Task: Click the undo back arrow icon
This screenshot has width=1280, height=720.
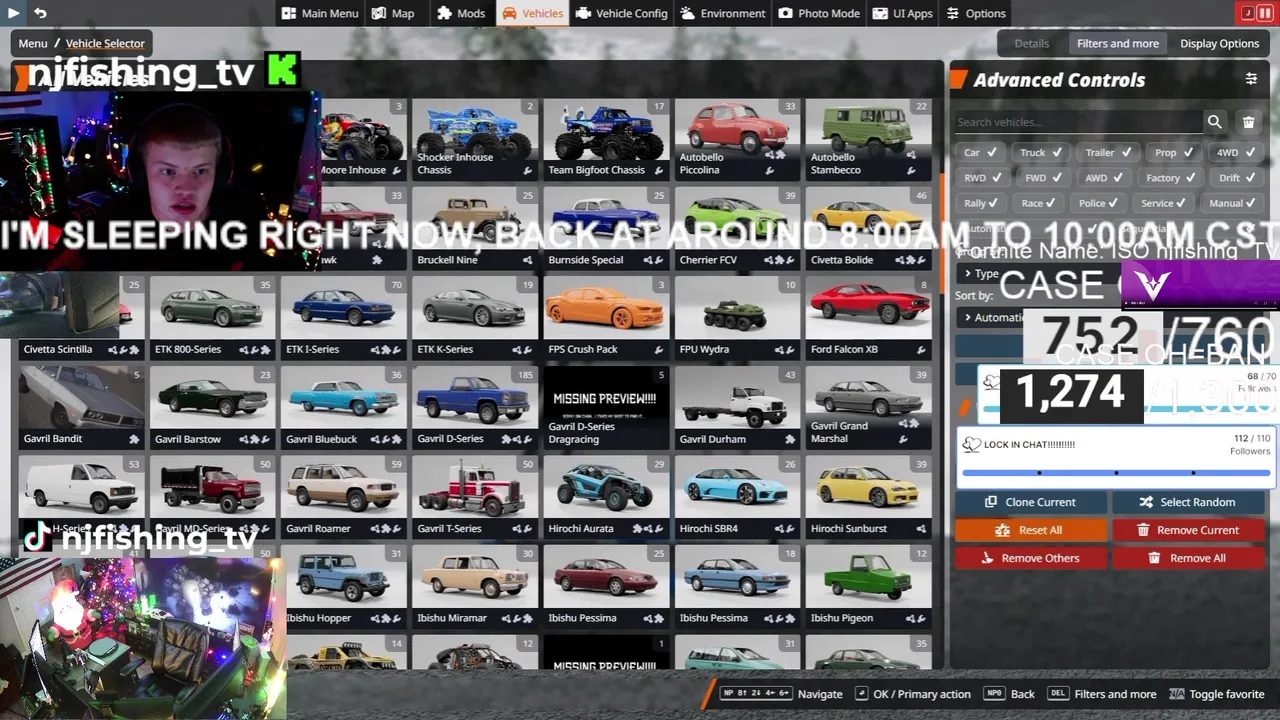Action: click(40, 13)
